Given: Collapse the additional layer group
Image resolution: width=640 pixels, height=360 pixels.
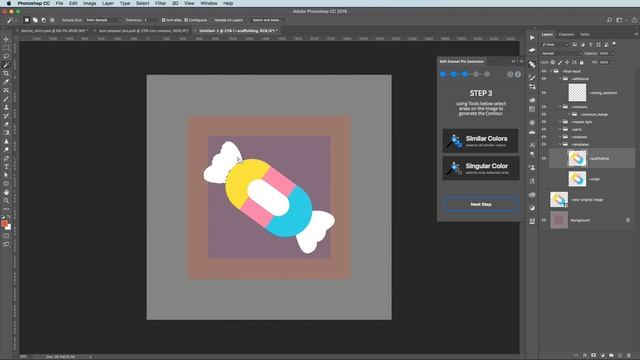Looking at the screenshot, I should click(x=560, y=79).
